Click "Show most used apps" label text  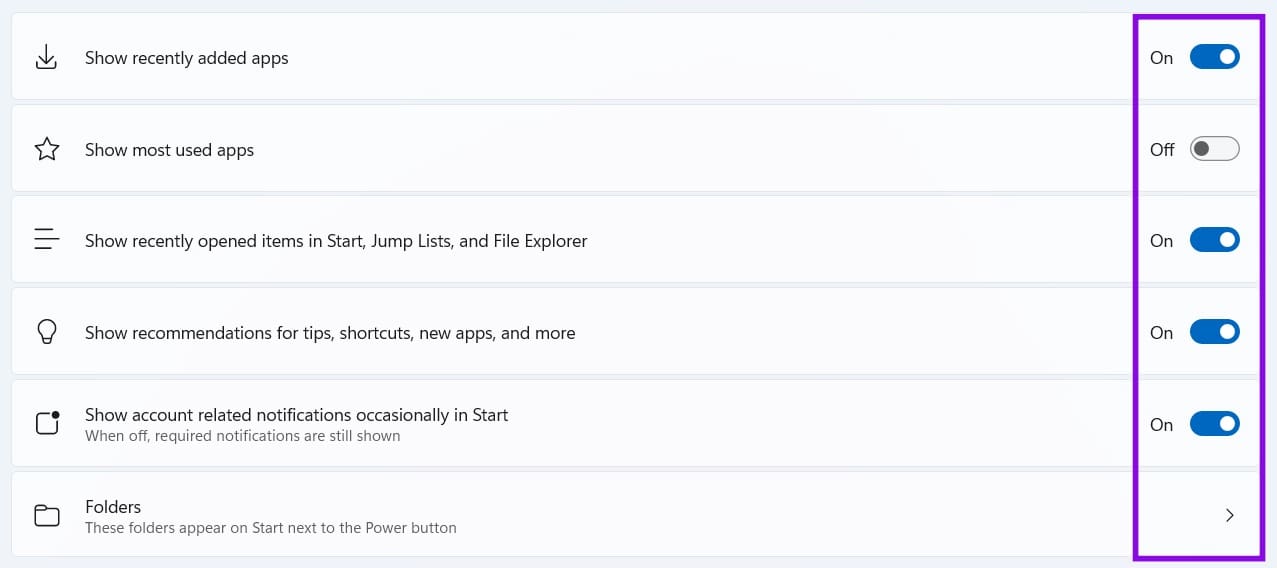pos(170,150)
